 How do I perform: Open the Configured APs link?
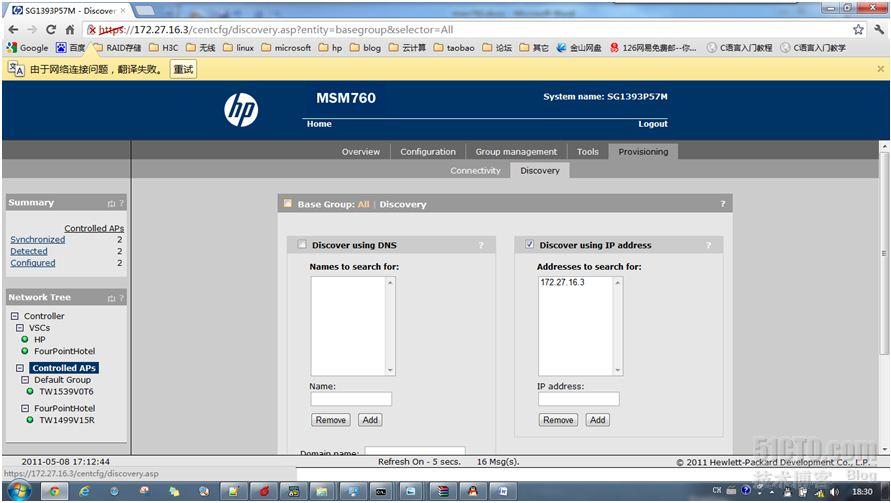pos(33,263)
